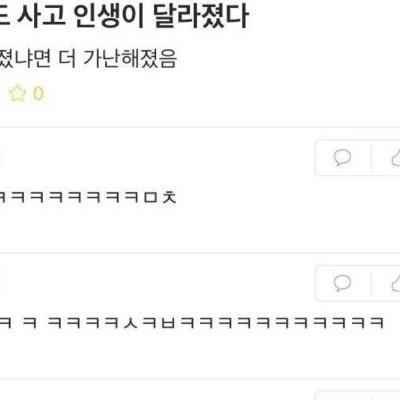Click the word 달라졌다 in the title

pos(201,16)
